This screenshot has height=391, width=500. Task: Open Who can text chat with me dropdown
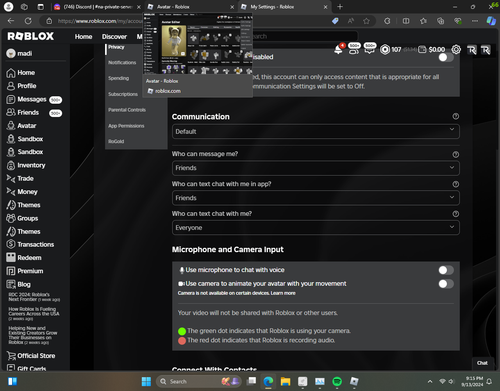(x=316, y=228)
